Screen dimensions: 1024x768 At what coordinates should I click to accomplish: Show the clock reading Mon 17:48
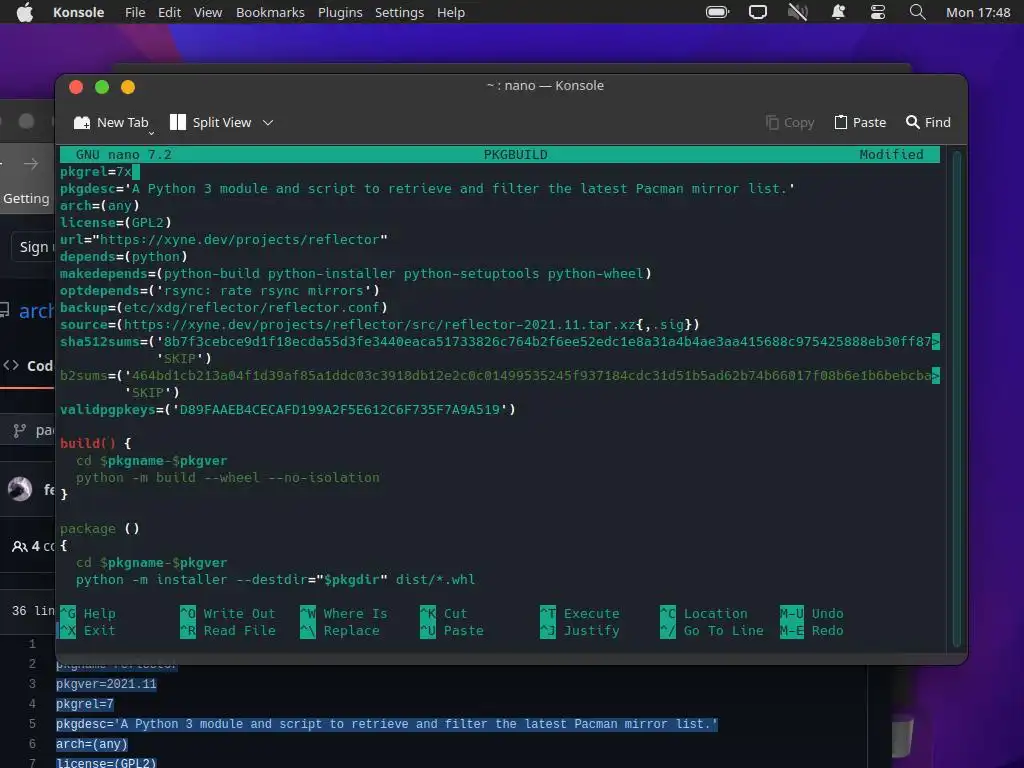pyautogui.click(x=978, y=12)
